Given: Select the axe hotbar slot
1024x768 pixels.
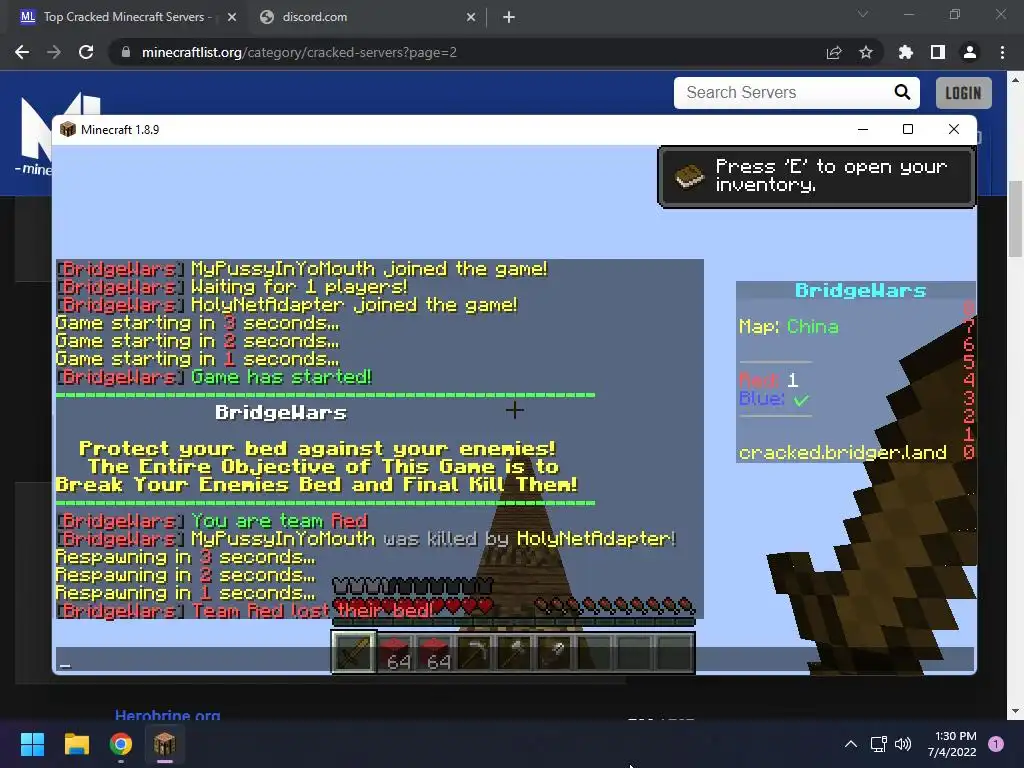Looking at the screenshot, I should point(515,652).
